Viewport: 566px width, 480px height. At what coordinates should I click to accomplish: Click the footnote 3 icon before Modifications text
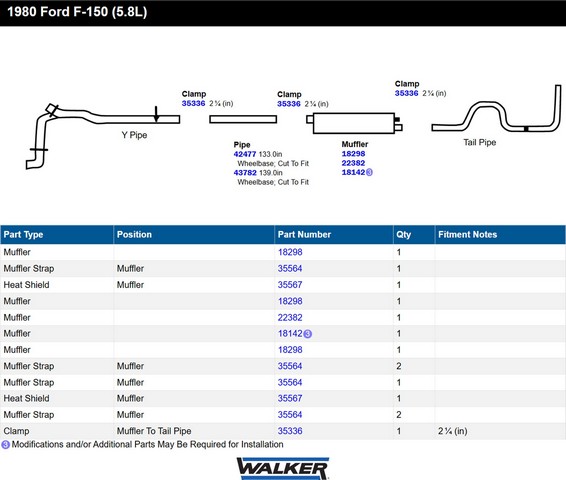click(x=5, y=445)
